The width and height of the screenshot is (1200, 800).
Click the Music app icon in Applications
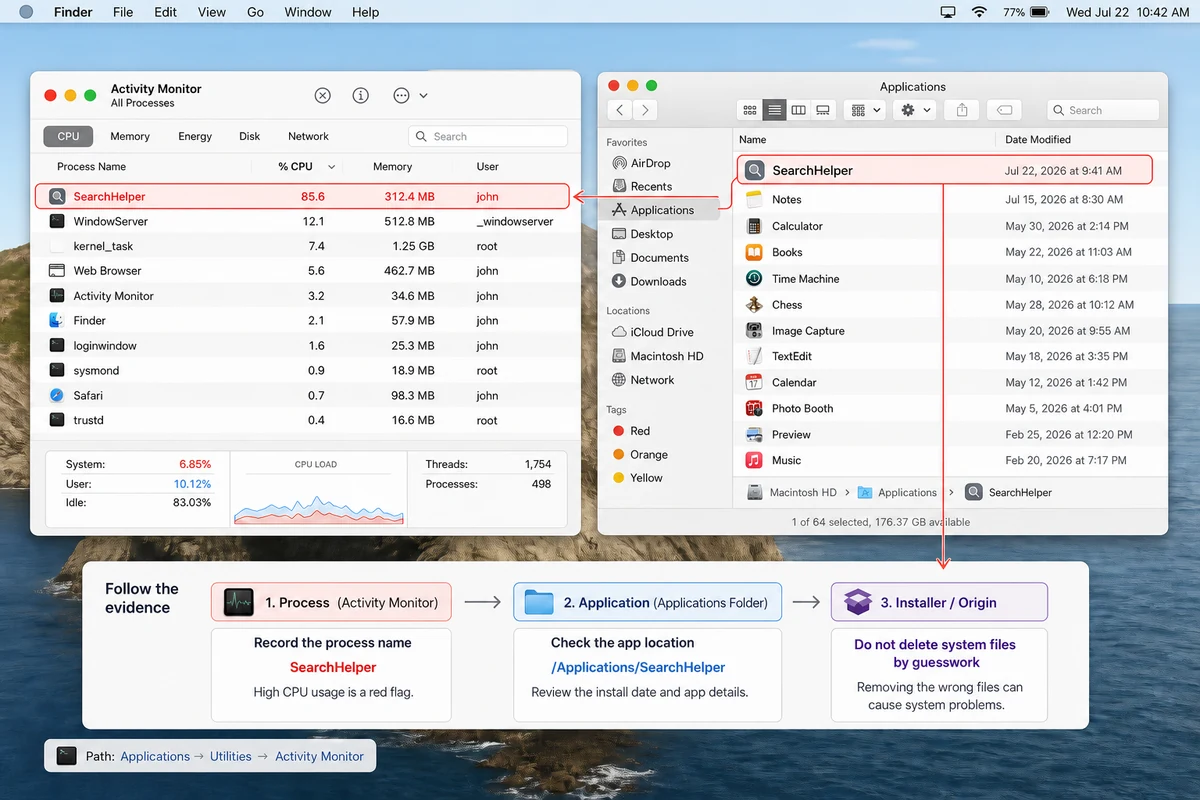pos(754,460)
